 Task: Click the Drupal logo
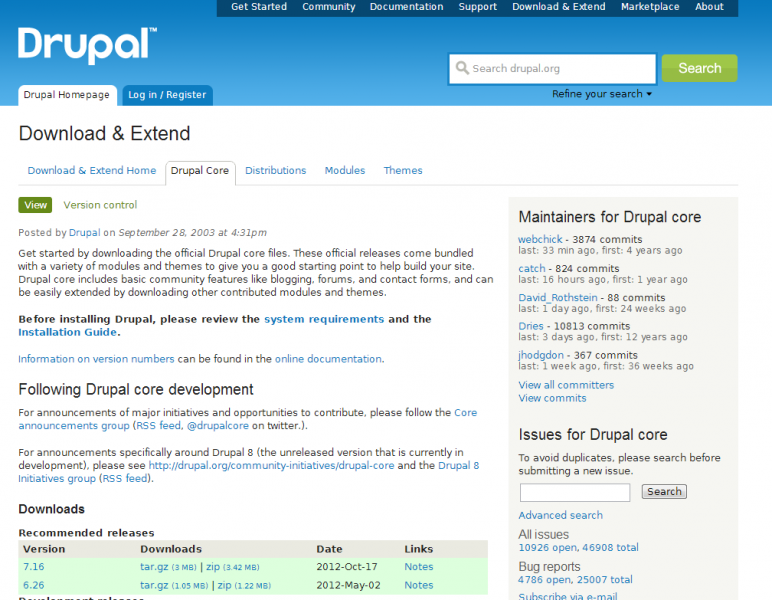(x=87, y=45)
